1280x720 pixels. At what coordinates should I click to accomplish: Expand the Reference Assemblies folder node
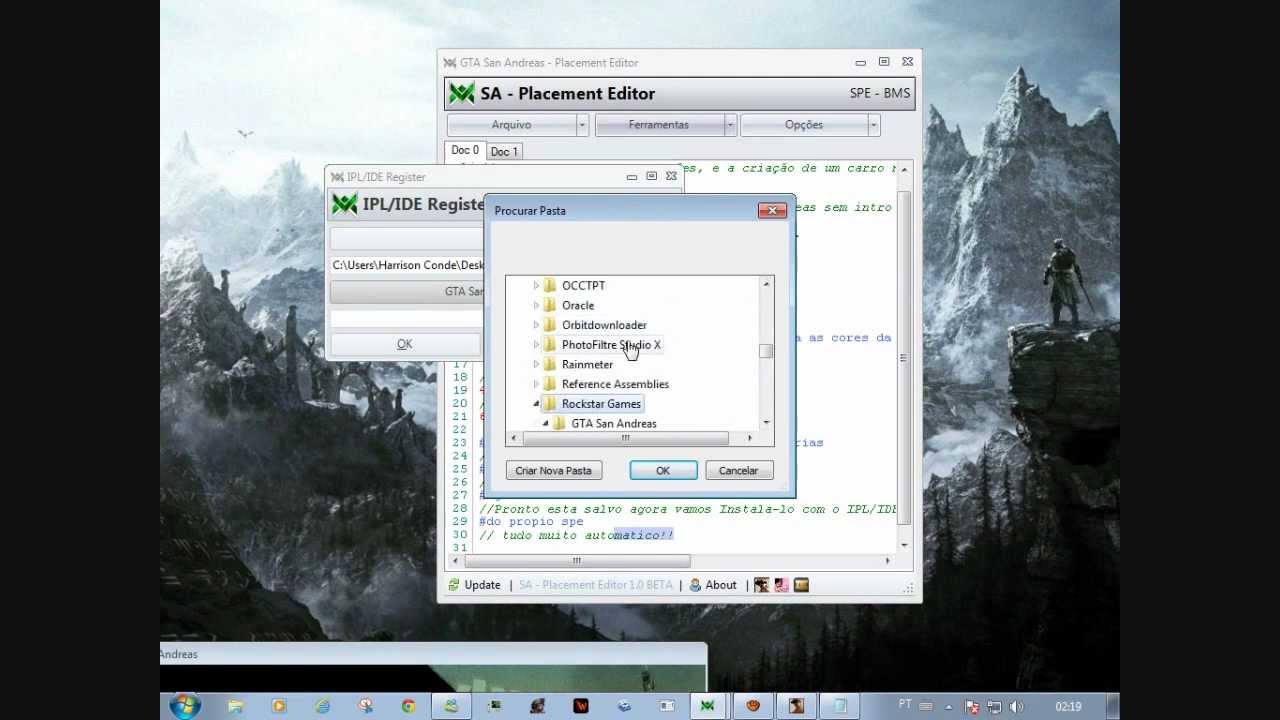tap(536, 384)
